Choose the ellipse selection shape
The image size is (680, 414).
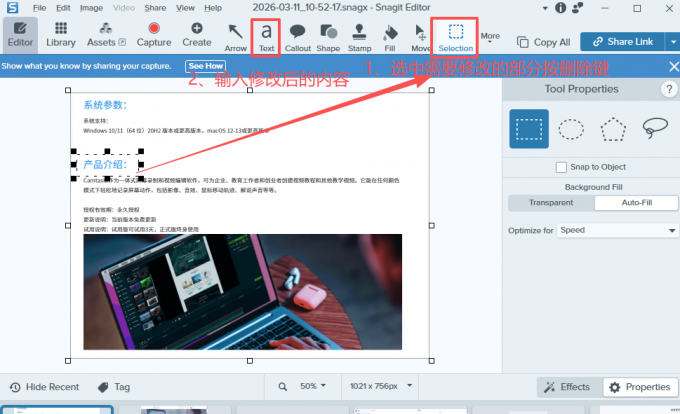pos(571,129)
